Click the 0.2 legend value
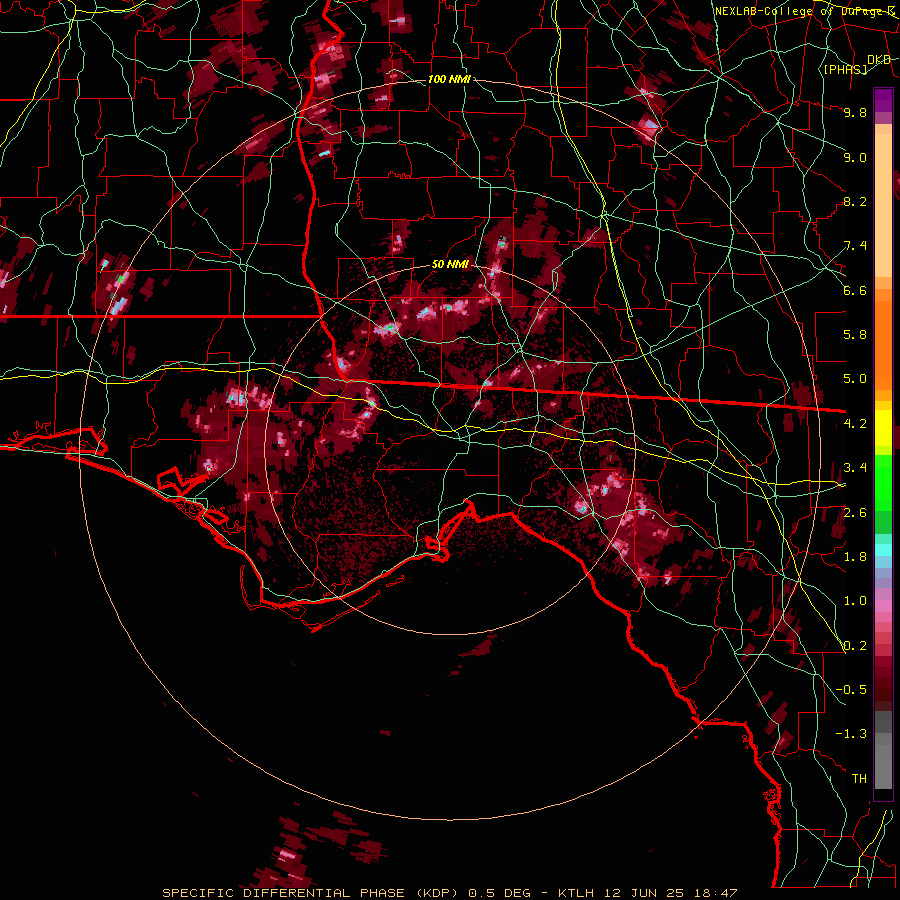The image size is (900, 900). click(x=855, y=646)
